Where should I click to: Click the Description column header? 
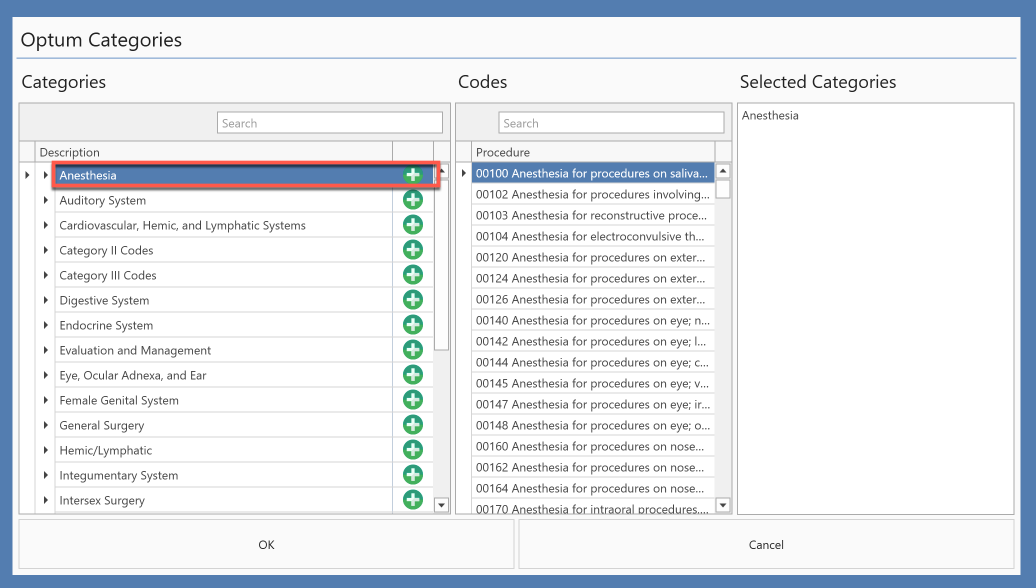(214, 152)
